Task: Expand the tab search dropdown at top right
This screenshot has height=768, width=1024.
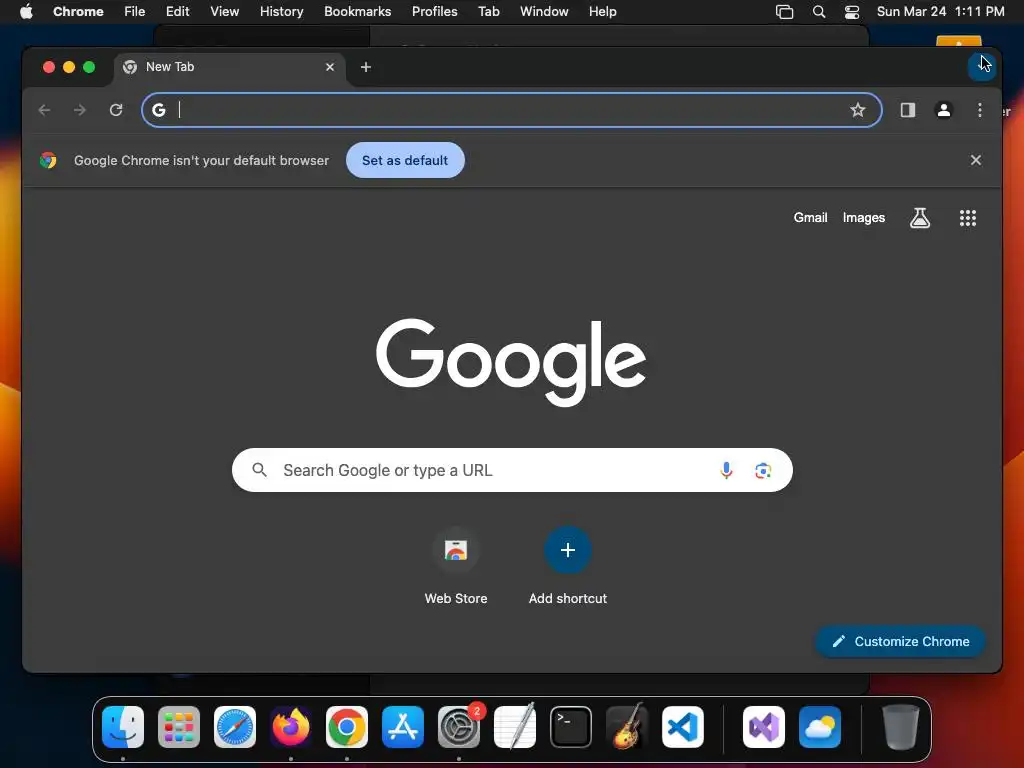Action: point(982,66)
